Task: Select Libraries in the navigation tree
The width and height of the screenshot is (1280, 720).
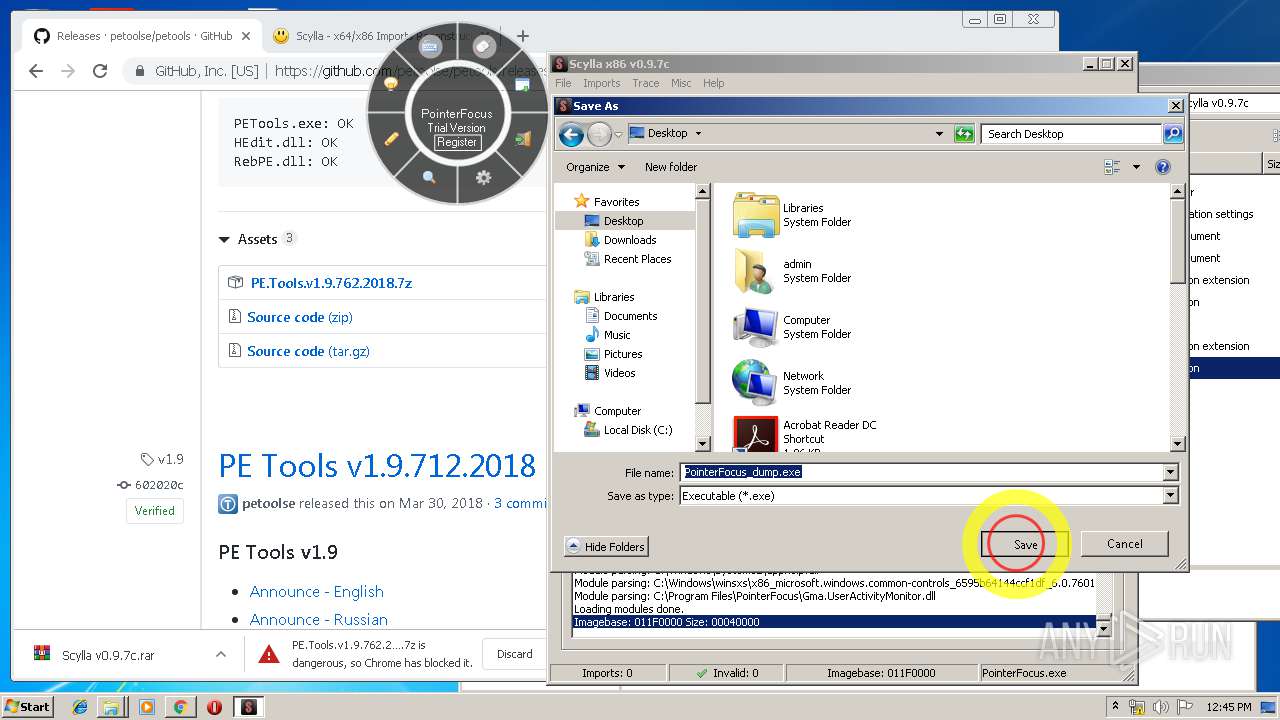Action: [604, 297]
